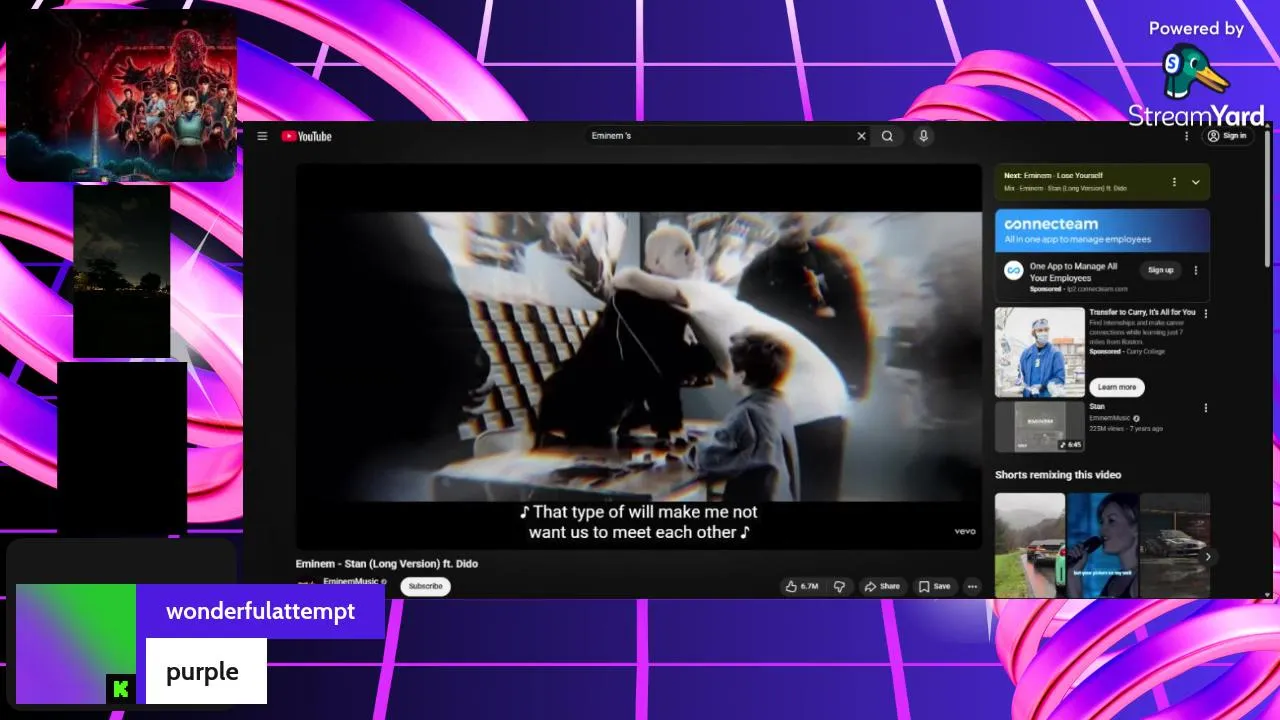
Task: Click the vevo logo on the video
Action: (x=964, y=532)
